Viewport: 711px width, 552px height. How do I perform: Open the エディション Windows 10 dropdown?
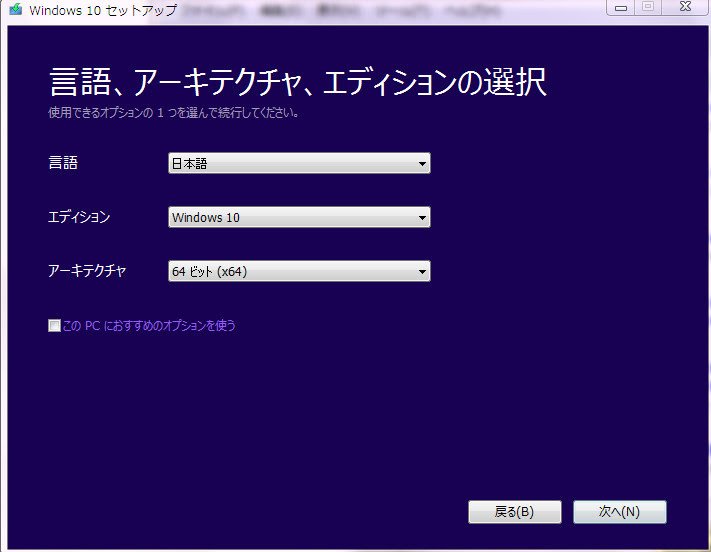coord(299,217)
